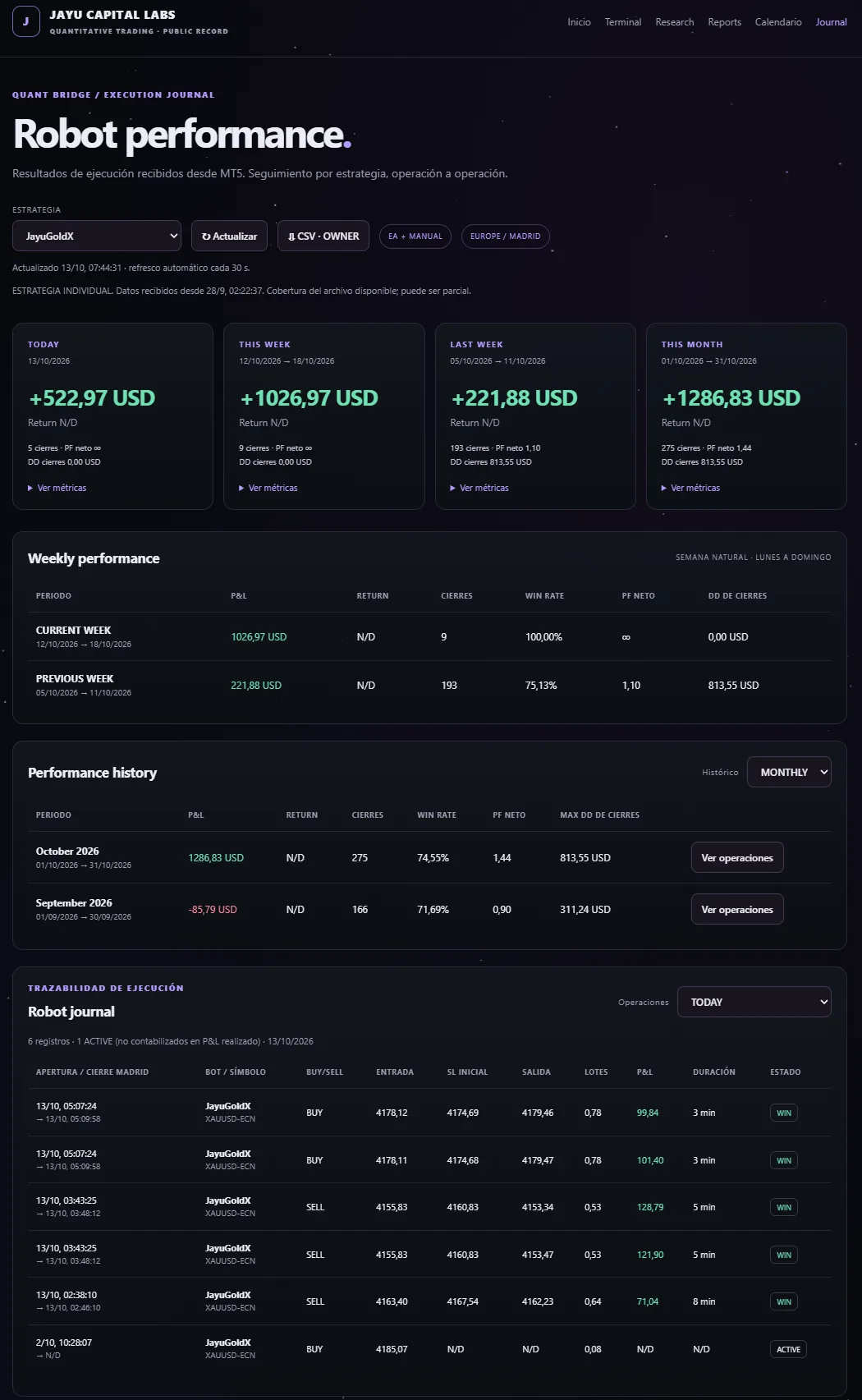The height and width of the screenshot is (1400, 862).
Task: Download data via CSV · OWNER button
Action: pos(323,236)
